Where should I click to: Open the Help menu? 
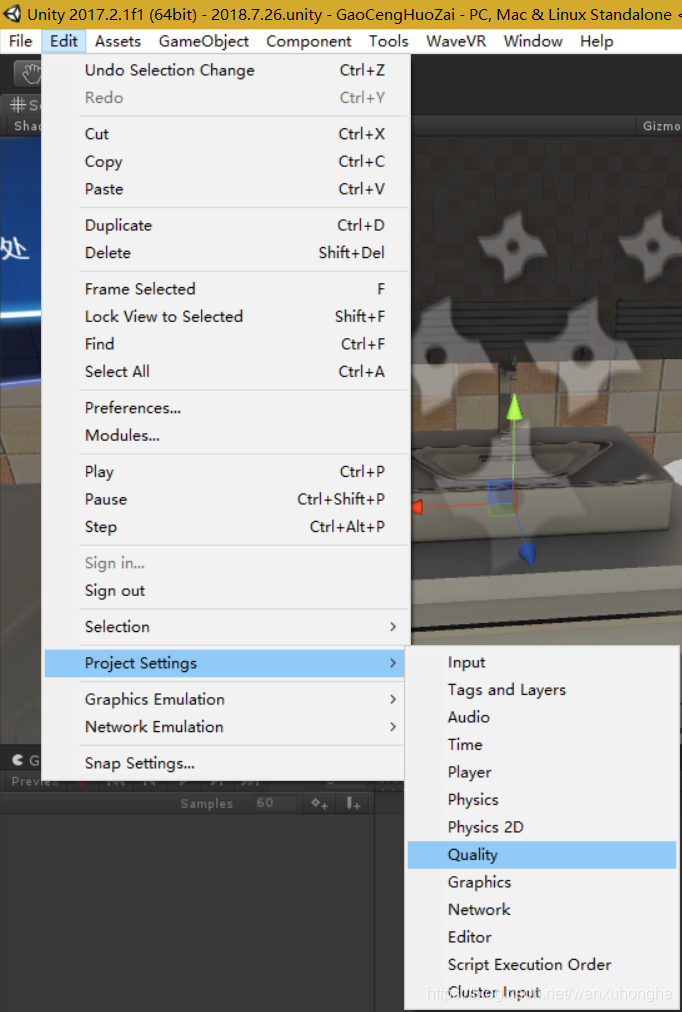tap(596, 41)
